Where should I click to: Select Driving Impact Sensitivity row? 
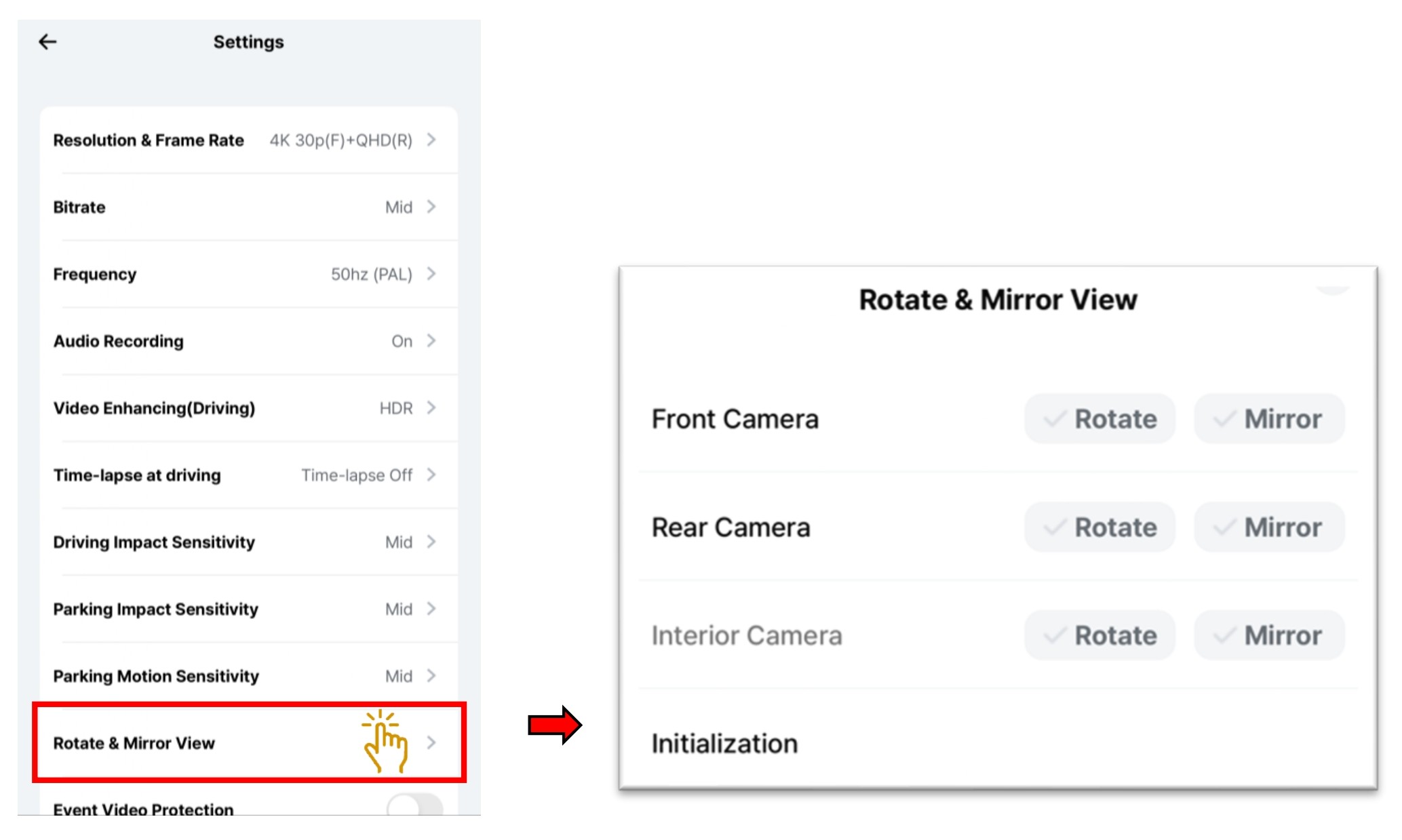(x=248, y=542)
